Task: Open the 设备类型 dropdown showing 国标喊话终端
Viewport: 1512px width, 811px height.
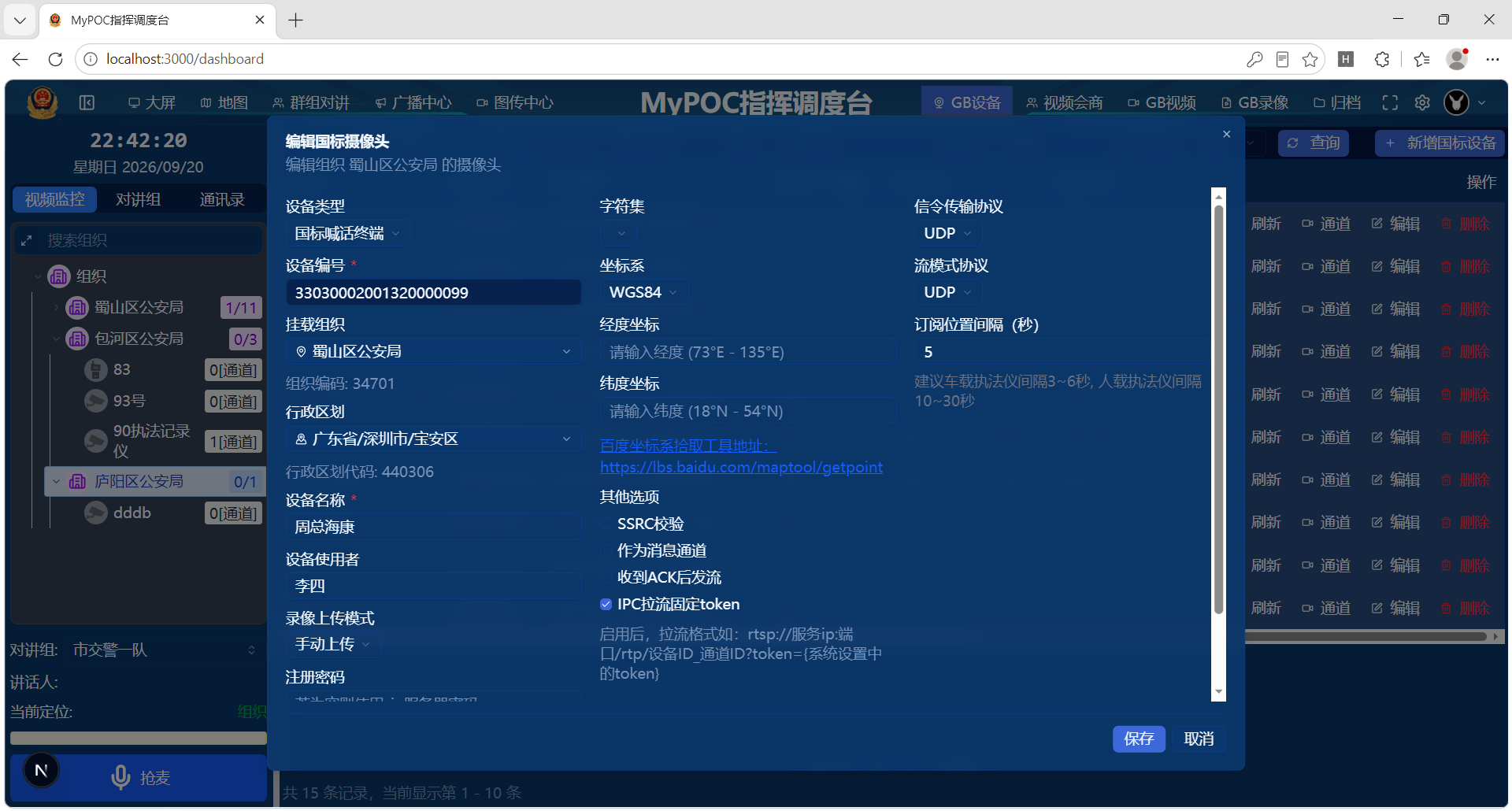Action: (347, 233)
